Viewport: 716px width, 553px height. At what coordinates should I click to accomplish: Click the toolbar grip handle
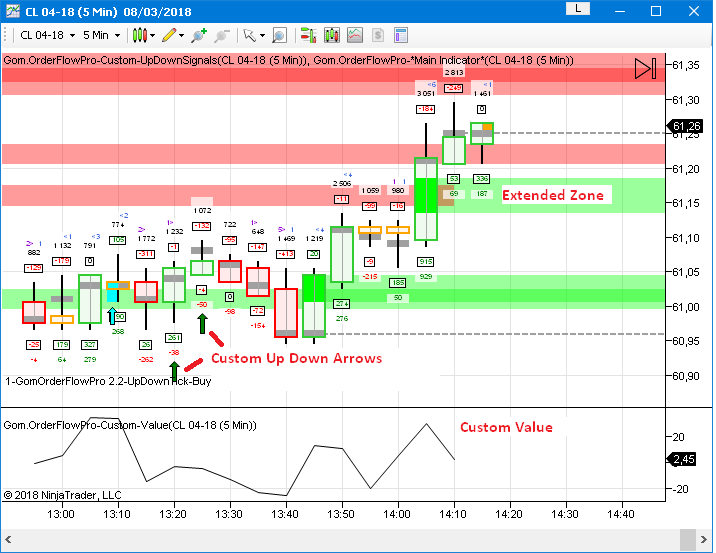[6, 35]
